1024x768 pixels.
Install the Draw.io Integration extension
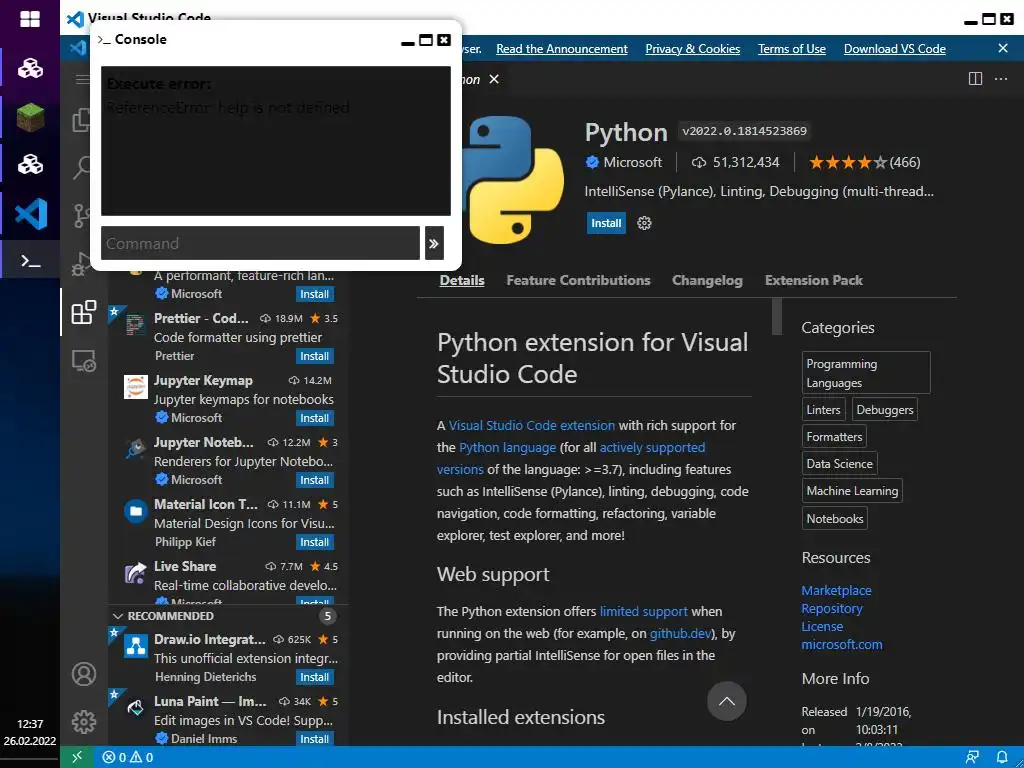click(315, 677)
